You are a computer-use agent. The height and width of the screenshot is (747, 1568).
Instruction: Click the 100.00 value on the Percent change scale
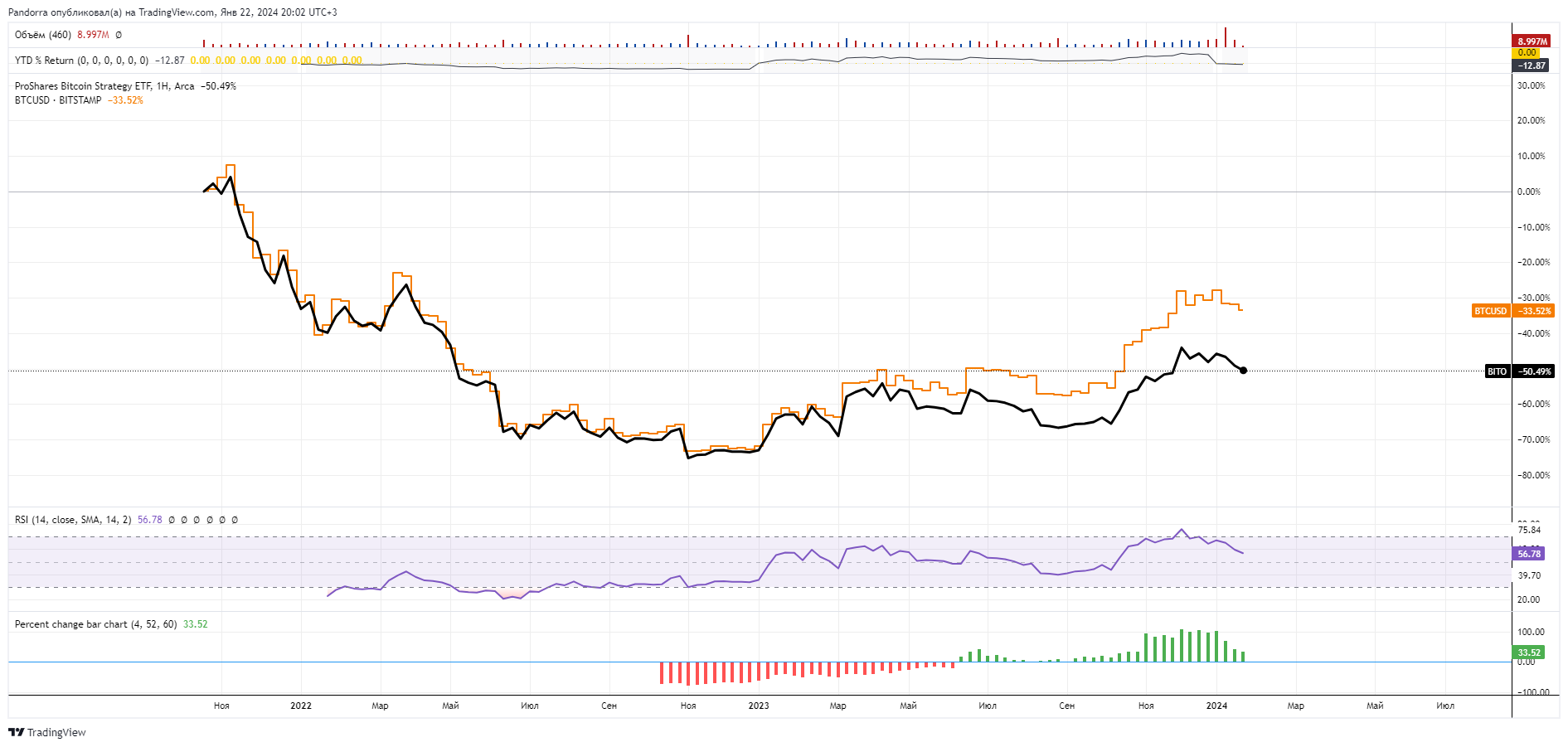coord(1531,632)
